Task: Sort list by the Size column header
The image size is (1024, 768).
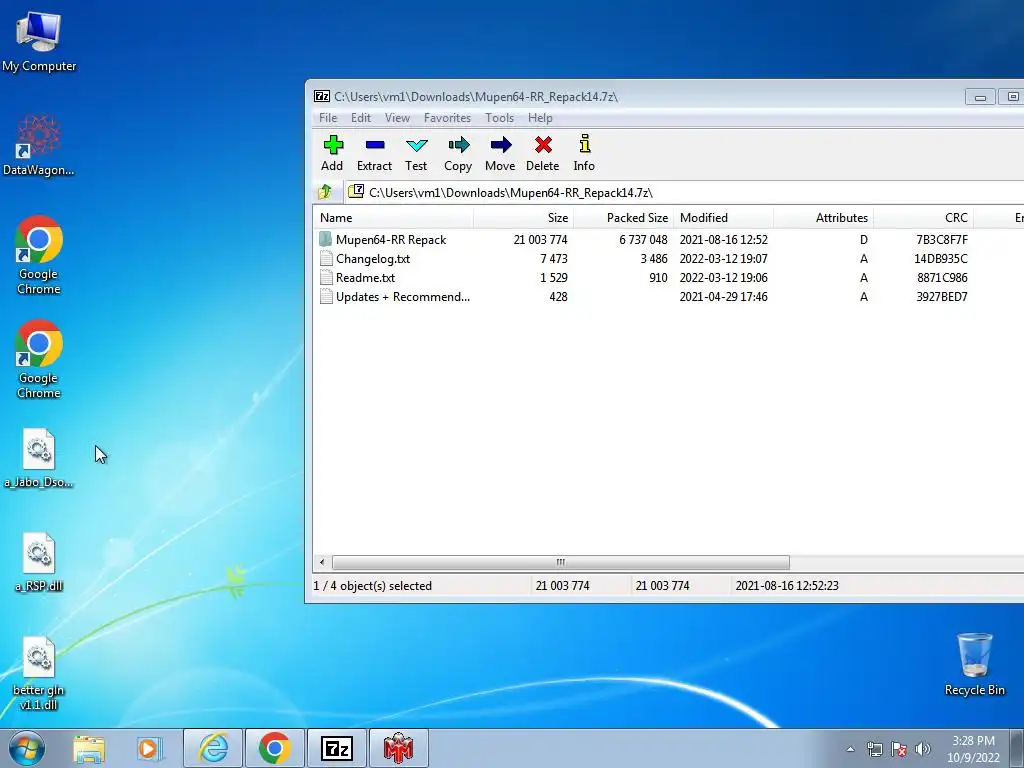Action: pyautogui.click(x=523, y=217)
